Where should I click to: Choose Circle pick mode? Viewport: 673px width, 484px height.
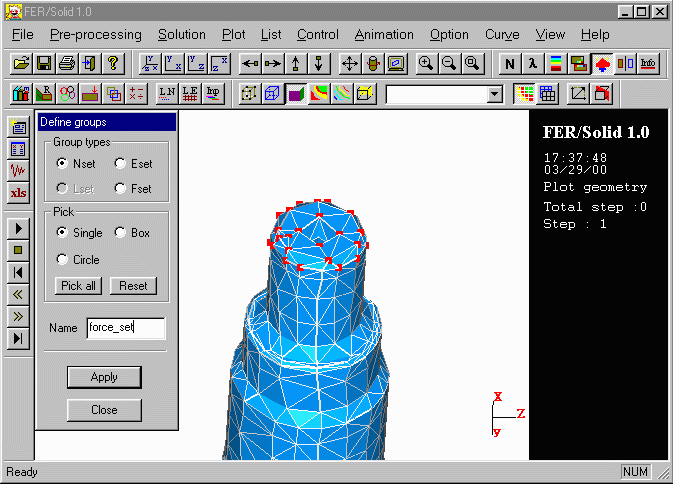pyautogui.click(x=63, y=259)
